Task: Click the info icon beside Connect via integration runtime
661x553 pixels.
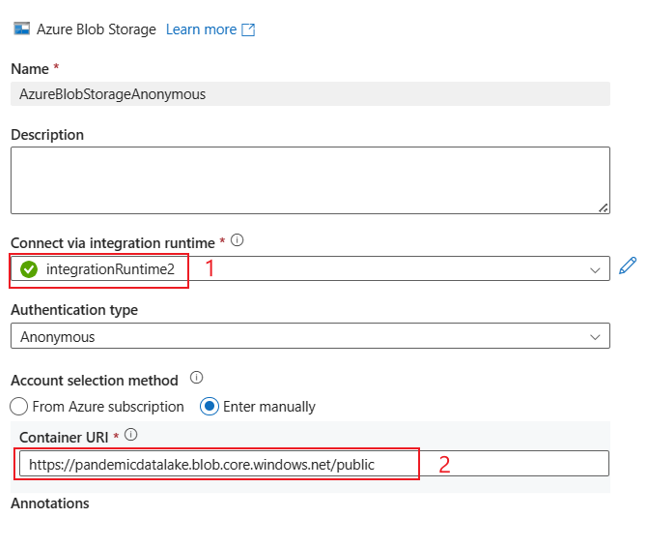Action: click(x=237, y=241)
